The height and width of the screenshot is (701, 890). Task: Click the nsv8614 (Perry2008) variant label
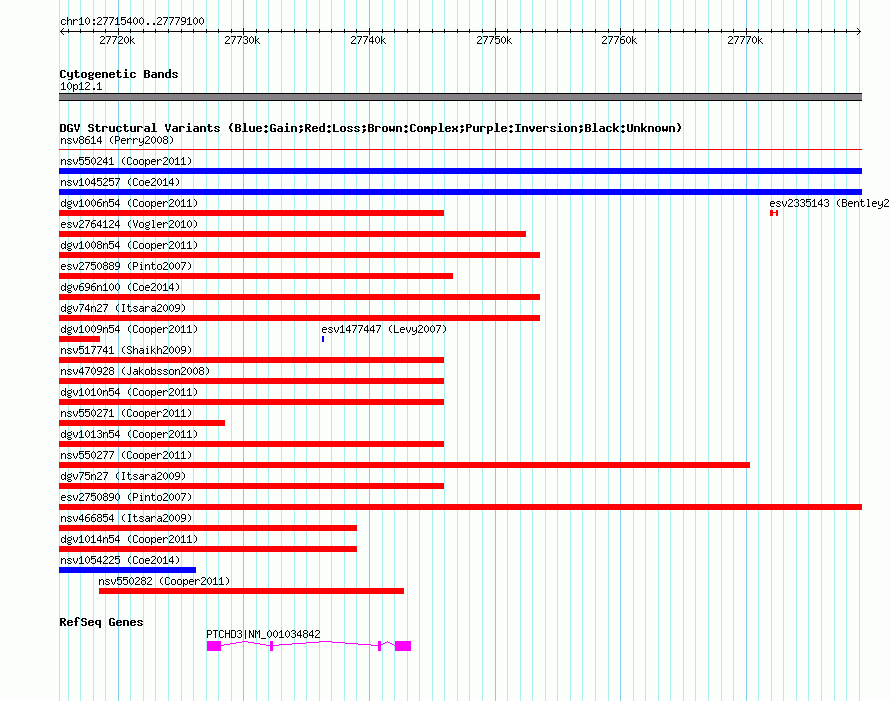pos(117,140)
